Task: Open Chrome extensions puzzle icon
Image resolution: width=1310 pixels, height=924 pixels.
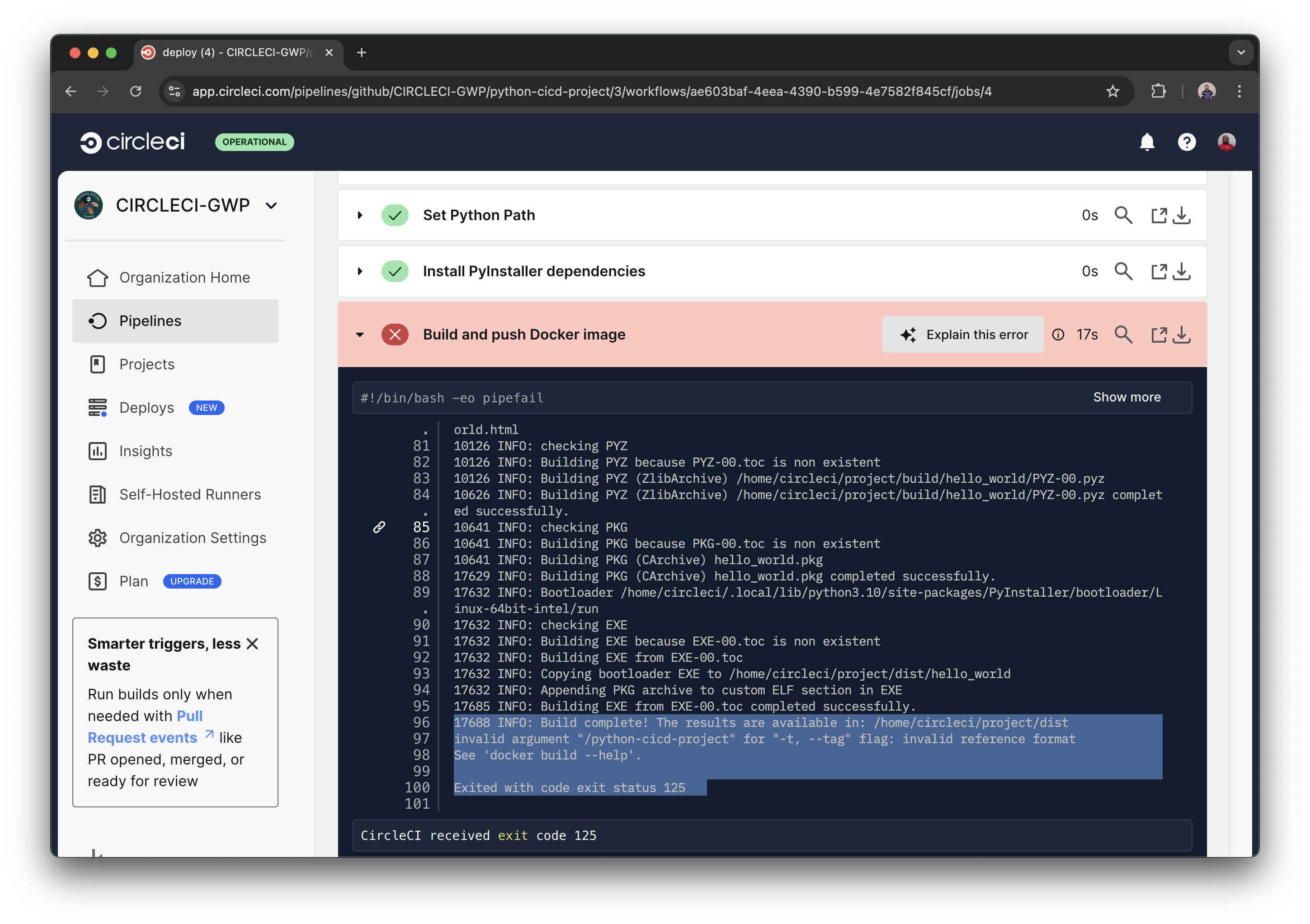Action: [x=1158, y=91]
